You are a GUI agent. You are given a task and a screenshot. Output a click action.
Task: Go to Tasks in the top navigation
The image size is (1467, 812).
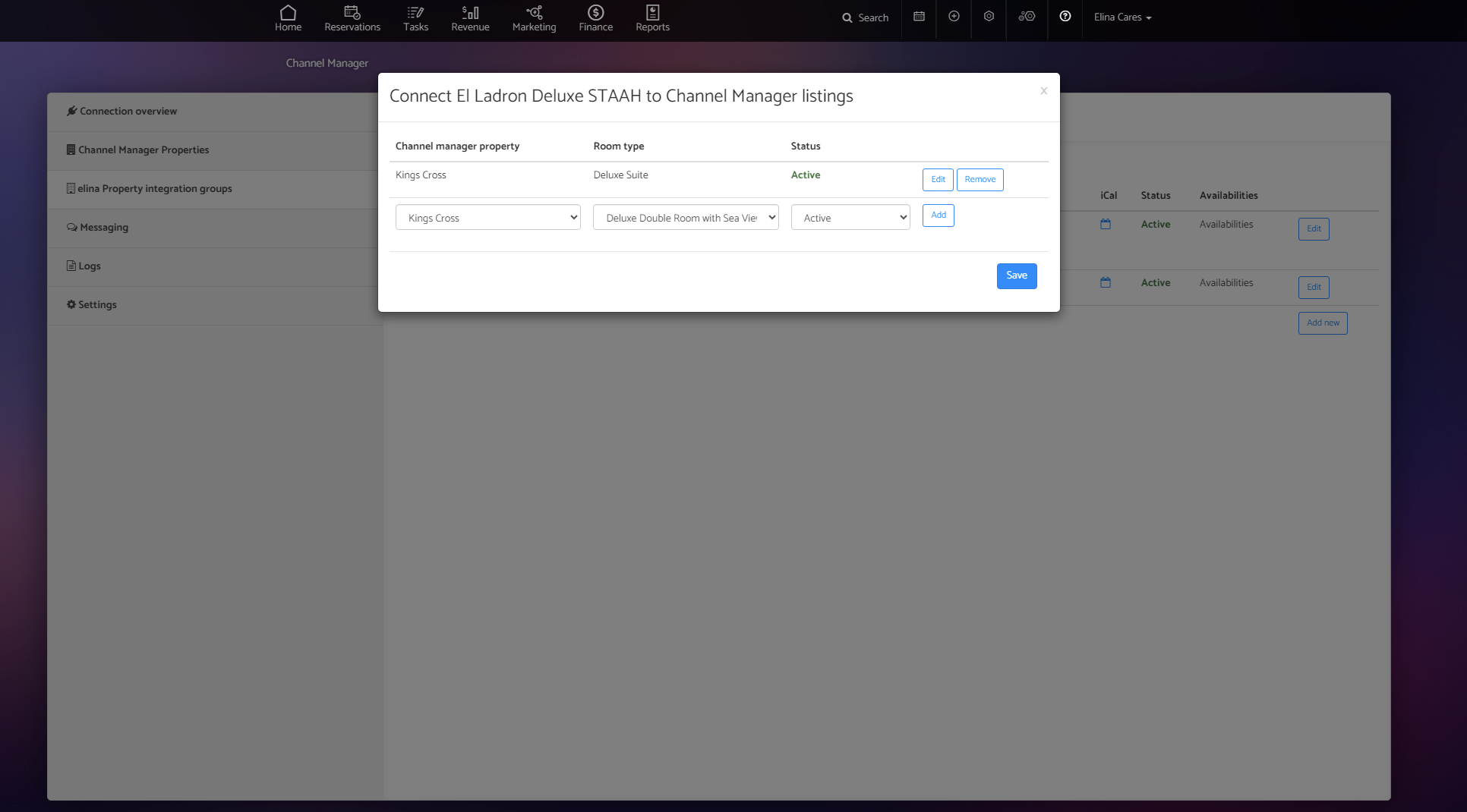click(415, 18)
